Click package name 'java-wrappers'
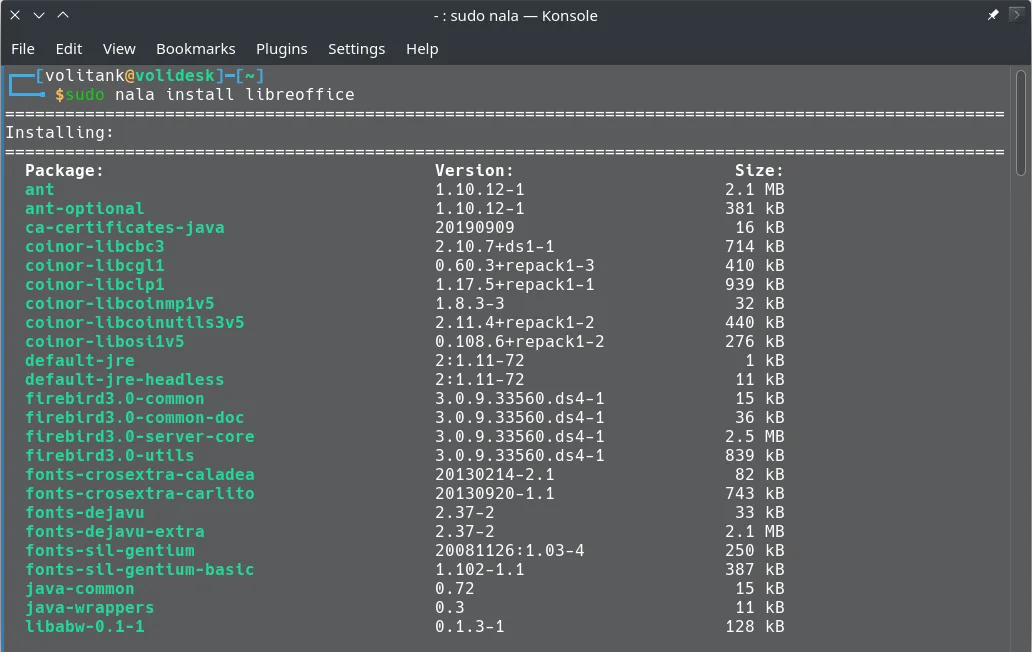Viewport: 1032px width, 652px height. pyautogui.click(x=90, y=608)
